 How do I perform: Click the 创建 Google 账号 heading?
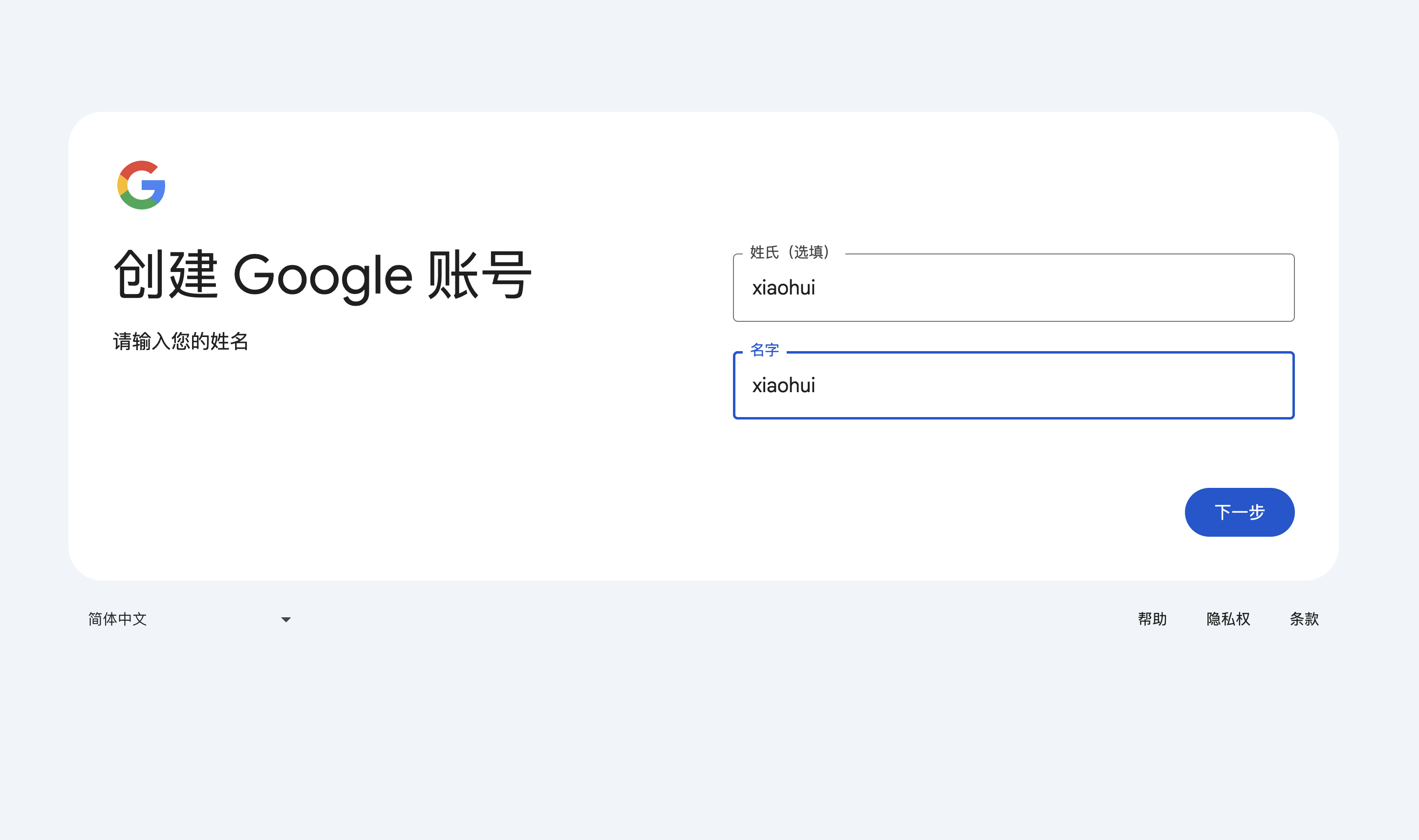coord(322,275)
